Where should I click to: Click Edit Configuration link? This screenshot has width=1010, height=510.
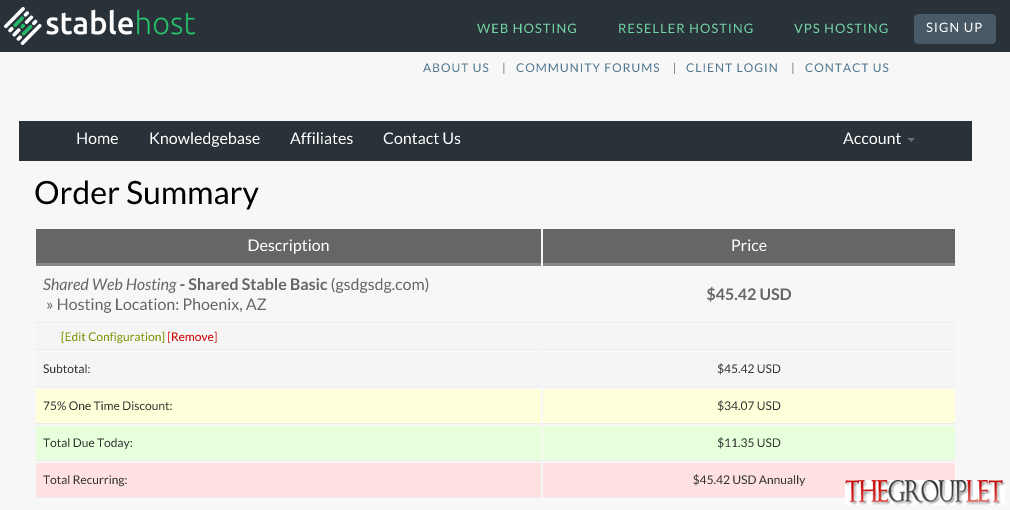113,337
